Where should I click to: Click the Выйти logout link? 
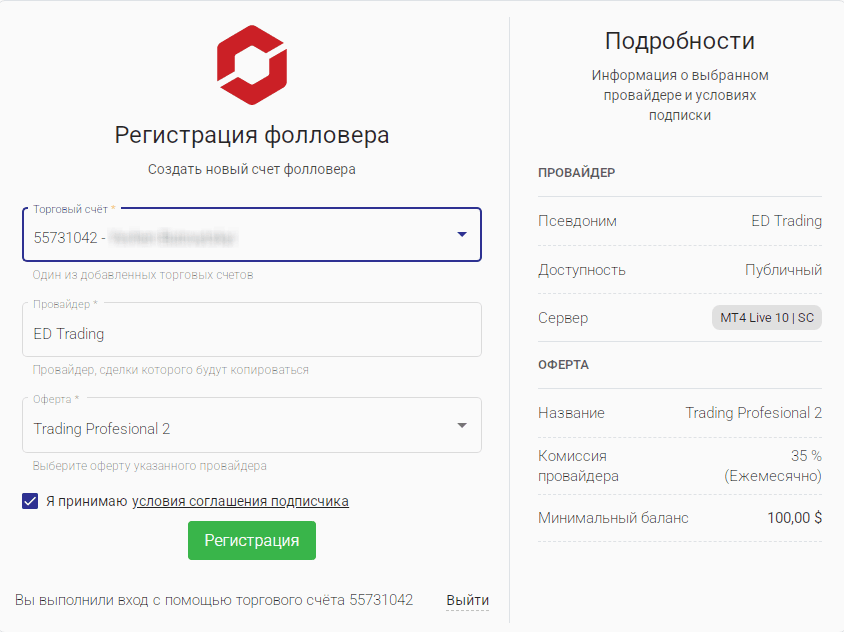pyautogui.click(x=468, y=600)
